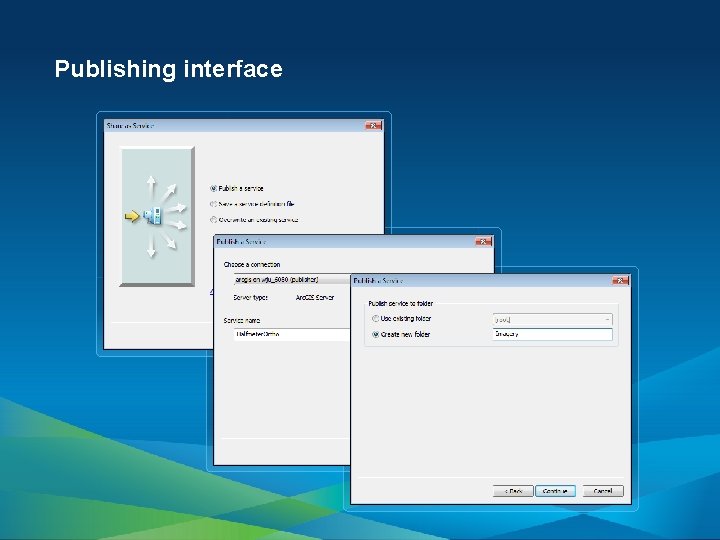The width and height of the screenshot is (720, 540).
Task: Click the Continue button
Action: [x=555, y=491]
